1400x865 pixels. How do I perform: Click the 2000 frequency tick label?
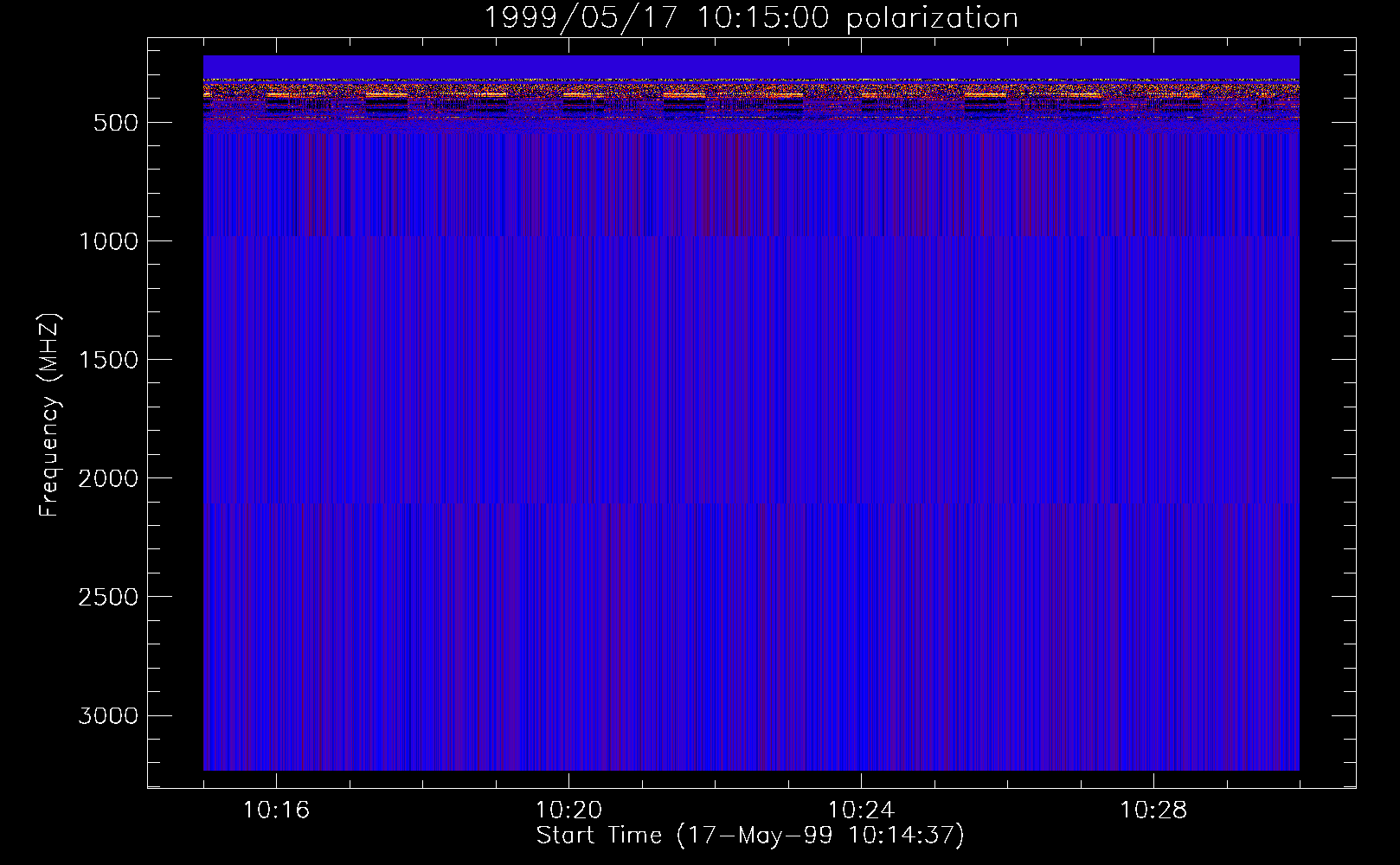pyautogui.click(x=108, y=478)
